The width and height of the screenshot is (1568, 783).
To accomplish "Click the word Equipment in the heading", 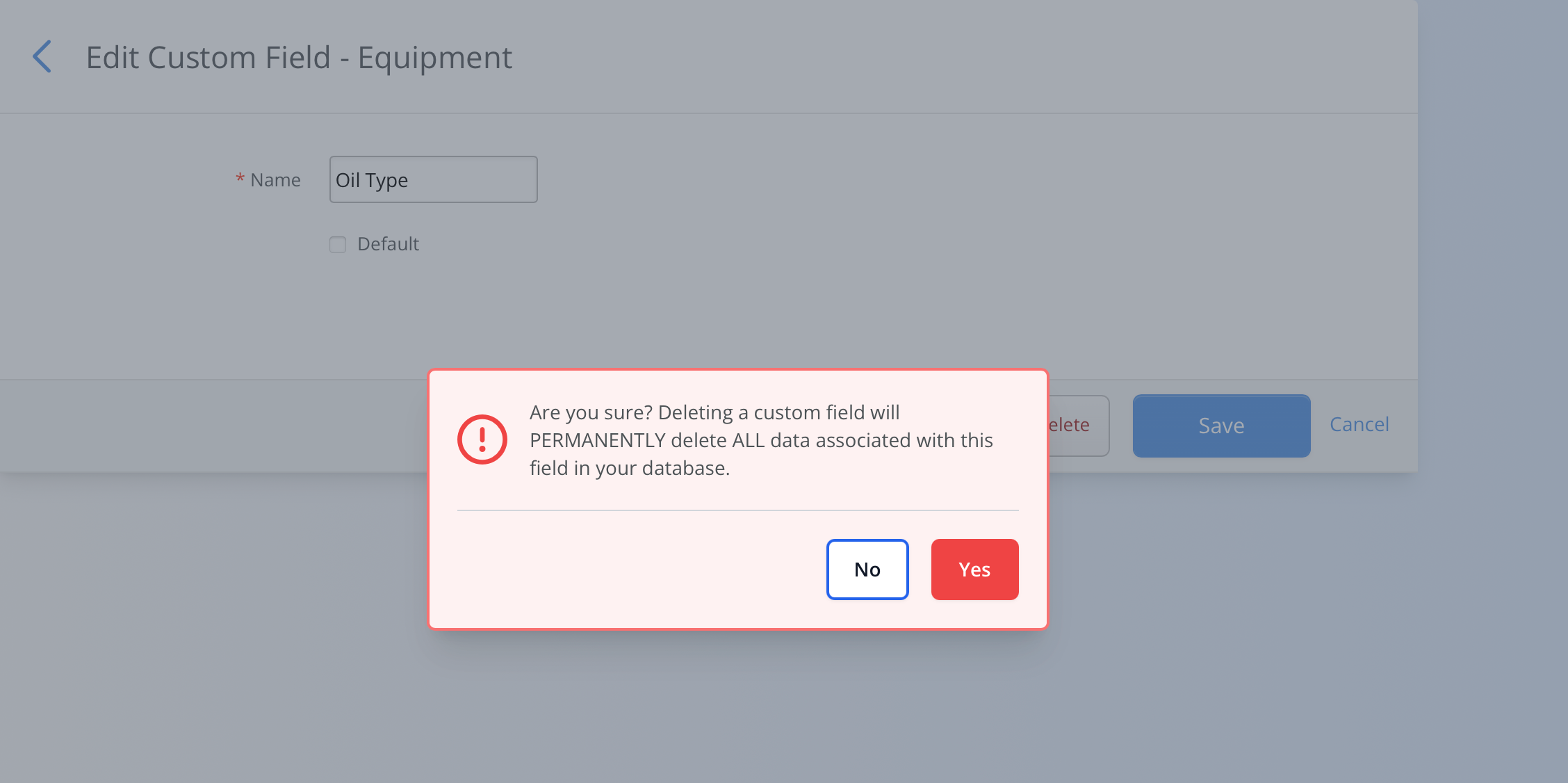I will (x=434, y=58).
